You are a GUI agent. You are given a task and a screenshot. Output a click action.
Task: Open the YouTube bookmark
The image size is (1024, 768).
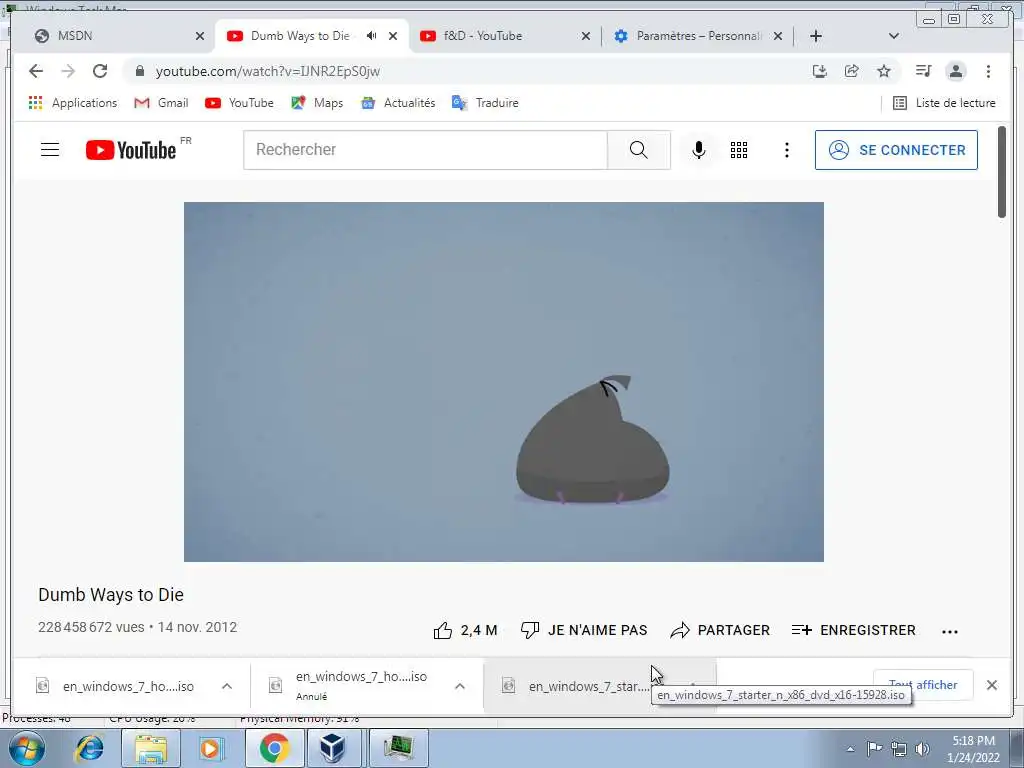[239, 103]
